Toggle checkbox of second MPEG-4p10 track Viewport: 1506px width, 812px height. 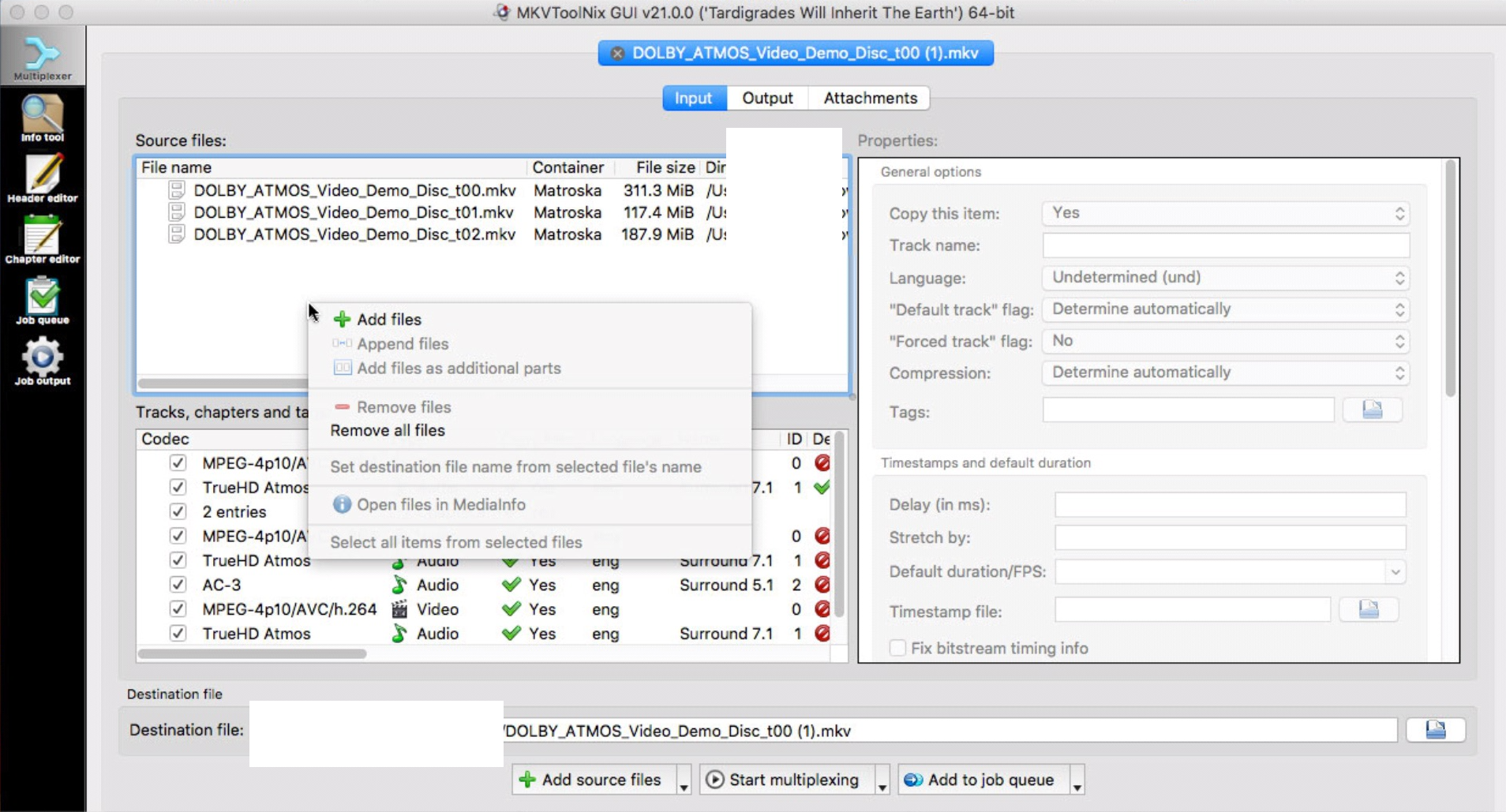click(178, 536)
